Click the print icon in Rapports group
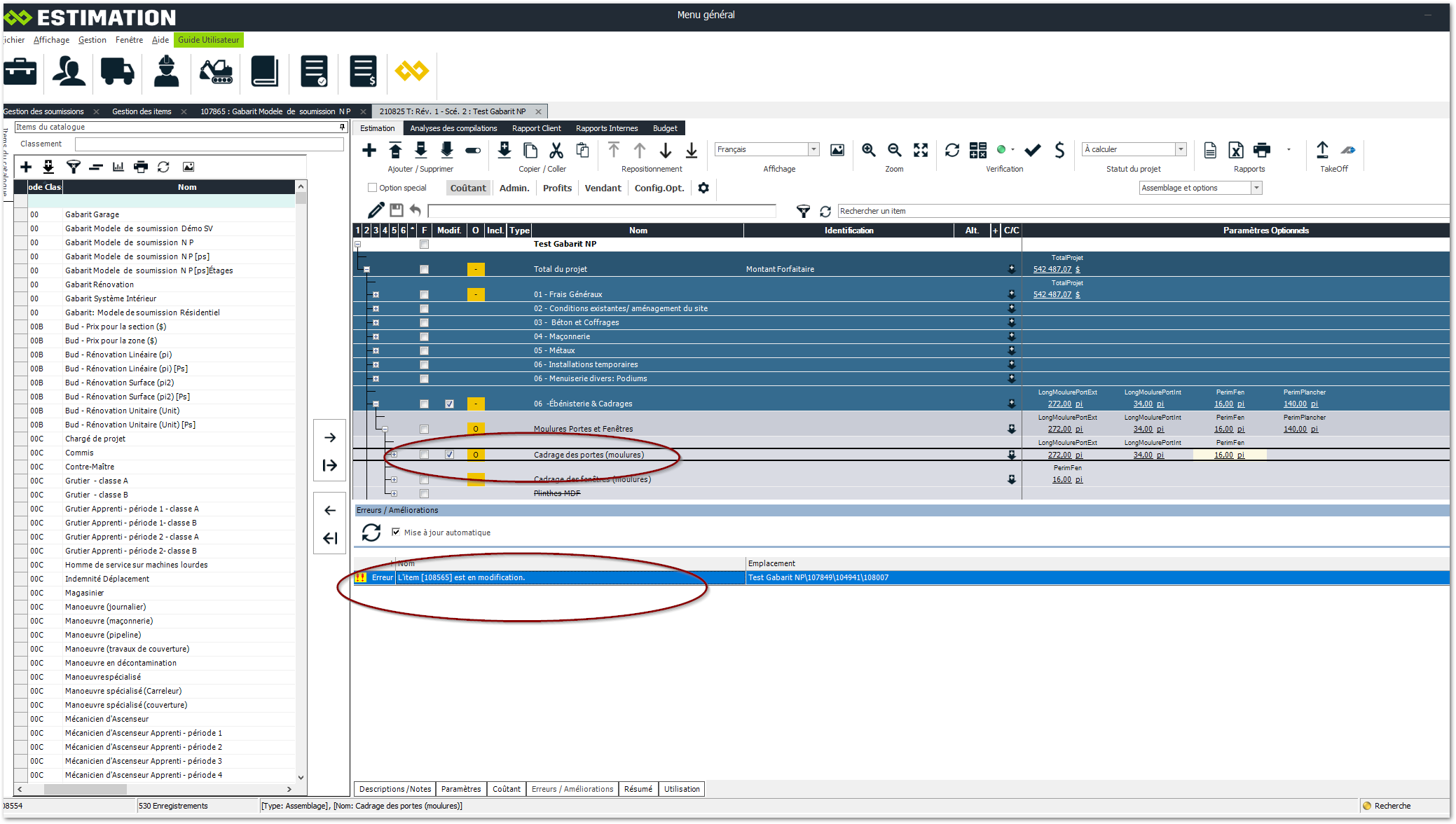 (1262, 150)
